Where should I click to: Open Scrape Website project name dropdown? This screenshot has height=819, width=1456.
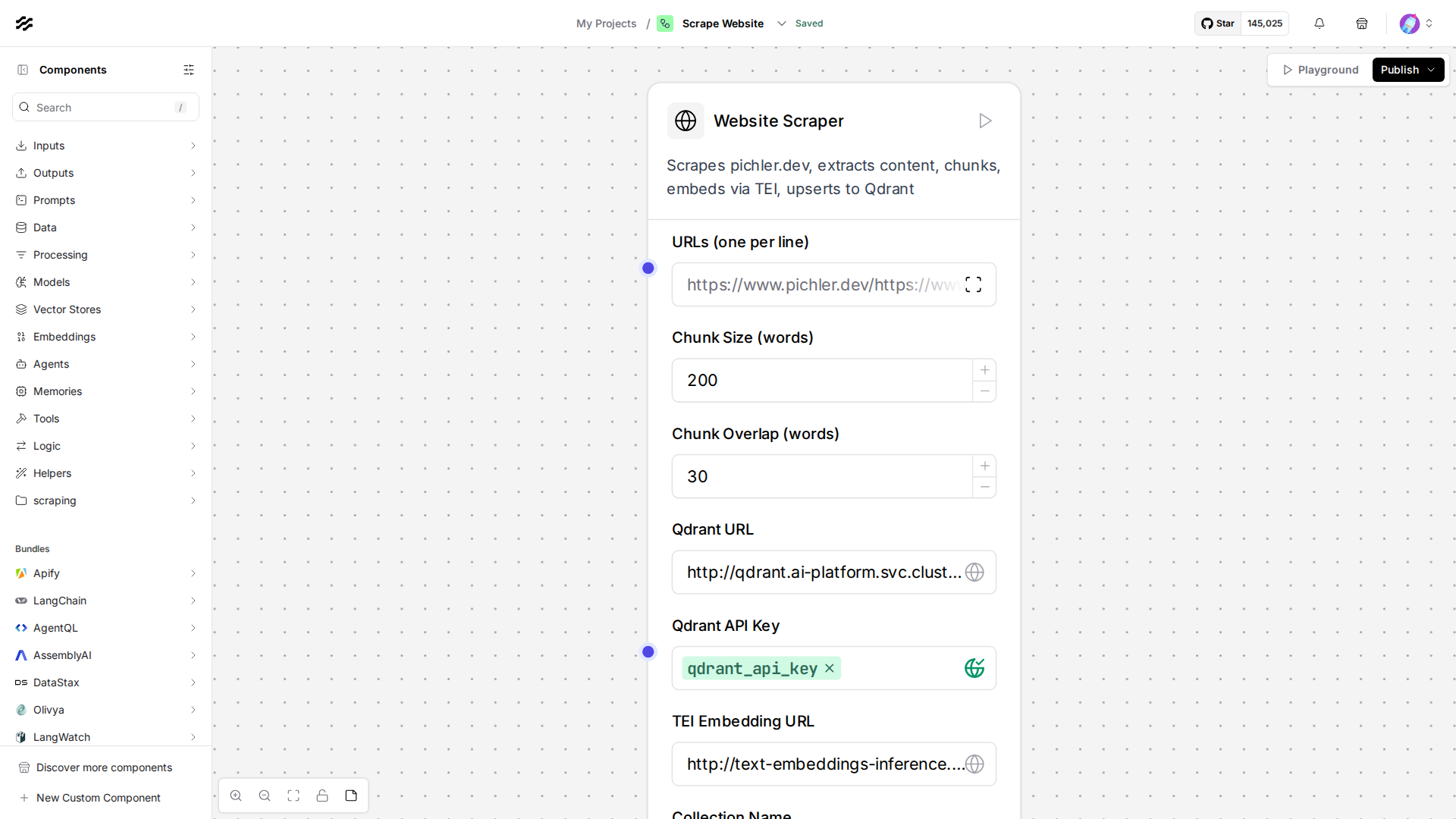pyautogui.click(x=781, y=24)
